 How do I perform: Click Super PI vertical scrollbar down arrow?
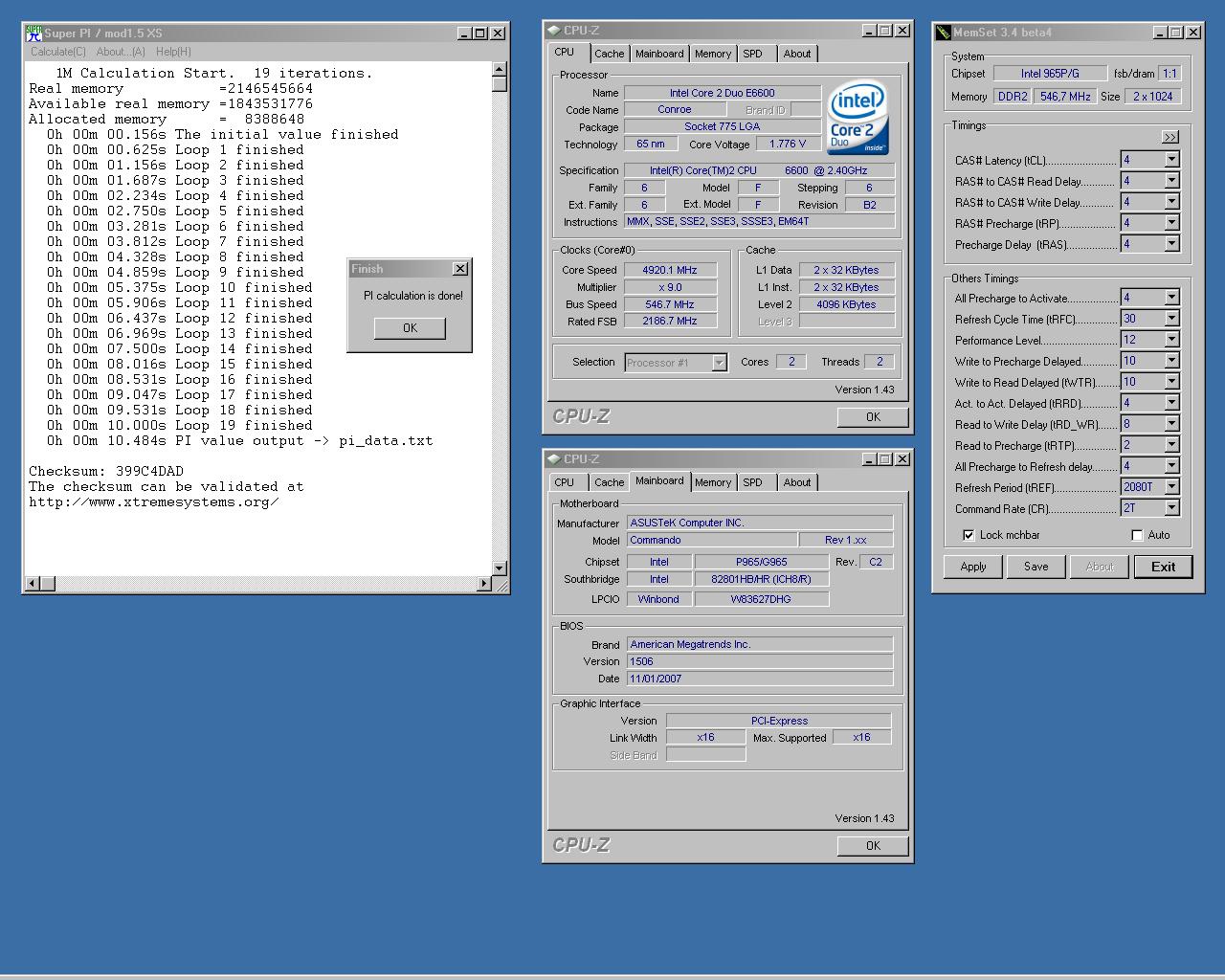[499, 568]
